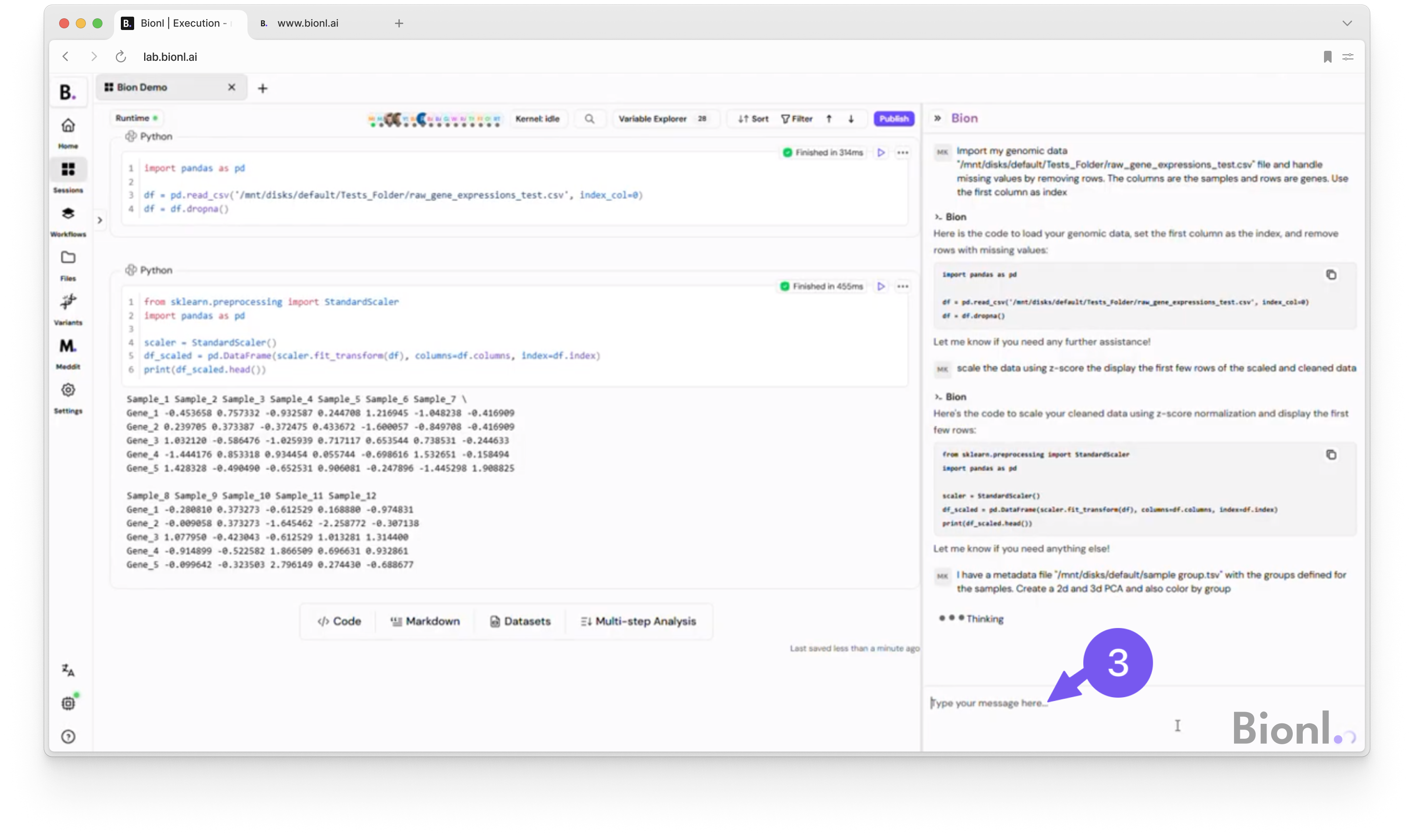The width and height of the screenshot is (1414, 840).
Task: Open the browser tab list chevron
Action: [x=1347, y=23]
